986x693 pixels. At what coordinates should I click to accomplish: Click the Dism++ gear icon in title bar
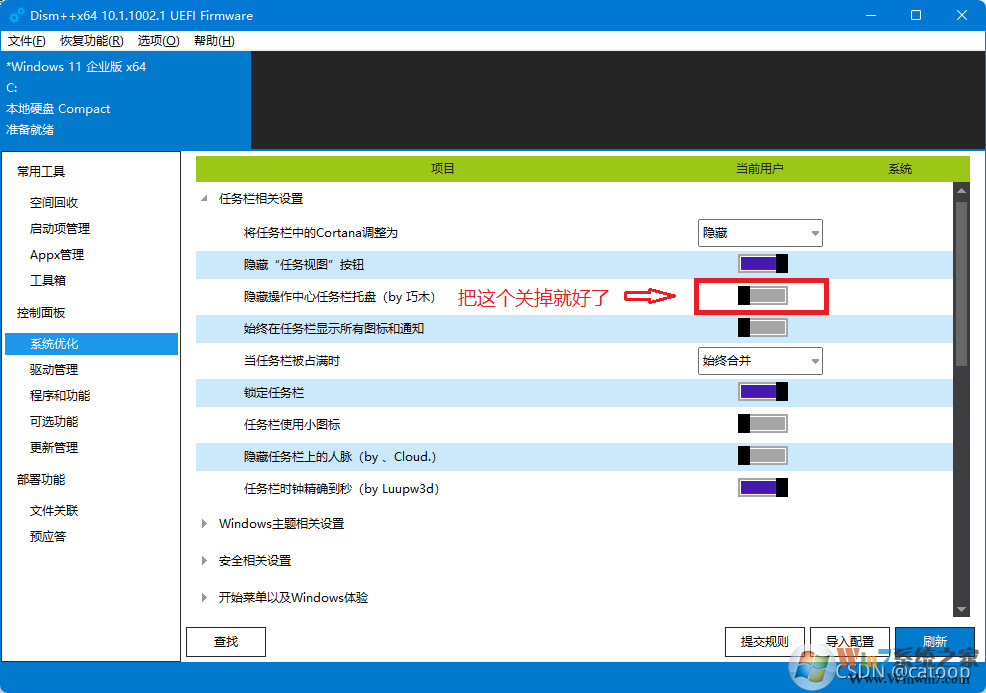click(16, 15)
